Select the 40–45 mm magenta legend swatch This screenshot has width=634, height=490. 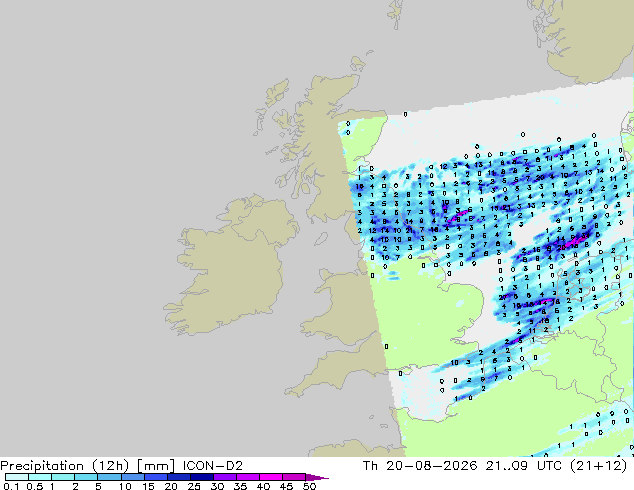[271, 477]
